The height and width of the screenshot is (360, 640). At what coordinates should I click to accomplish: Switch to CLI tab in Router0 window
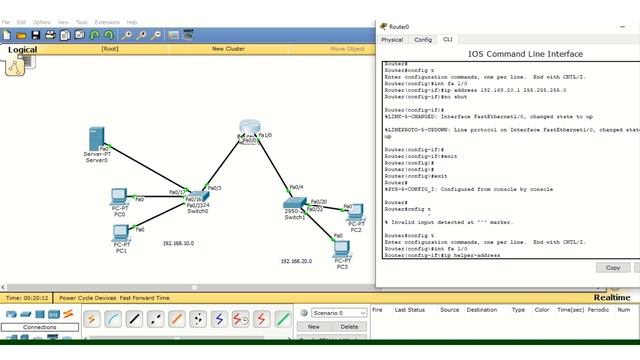(x=448, y=39)
